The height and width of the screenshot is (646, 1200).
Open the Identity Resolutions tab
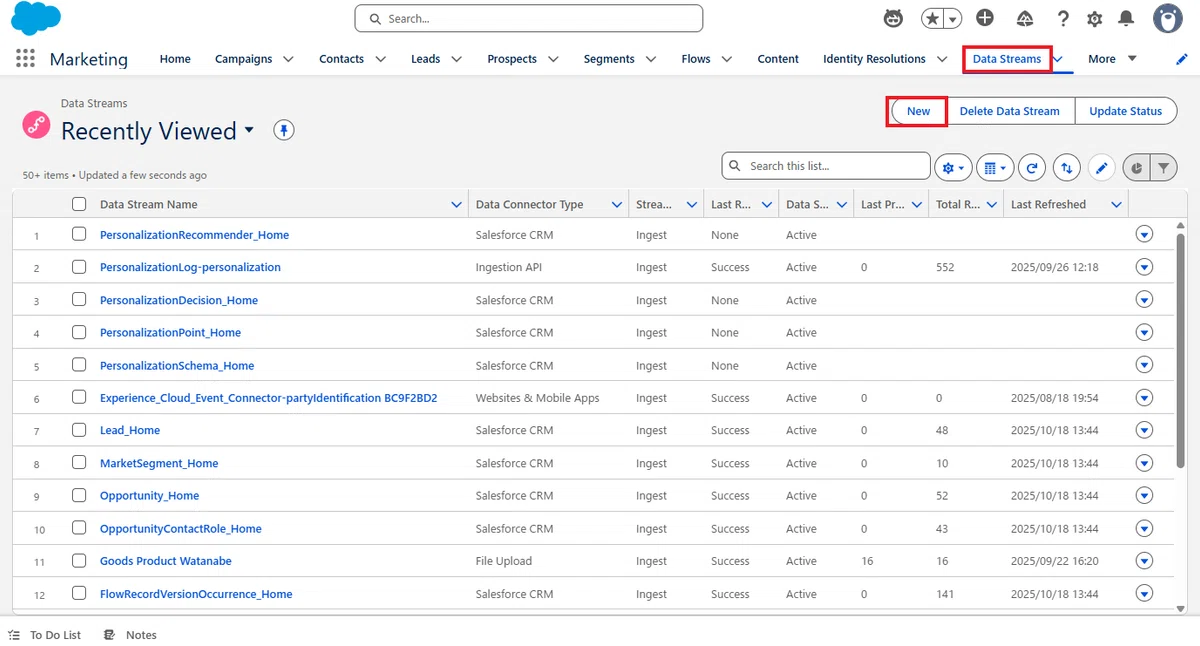coord(874,59)
